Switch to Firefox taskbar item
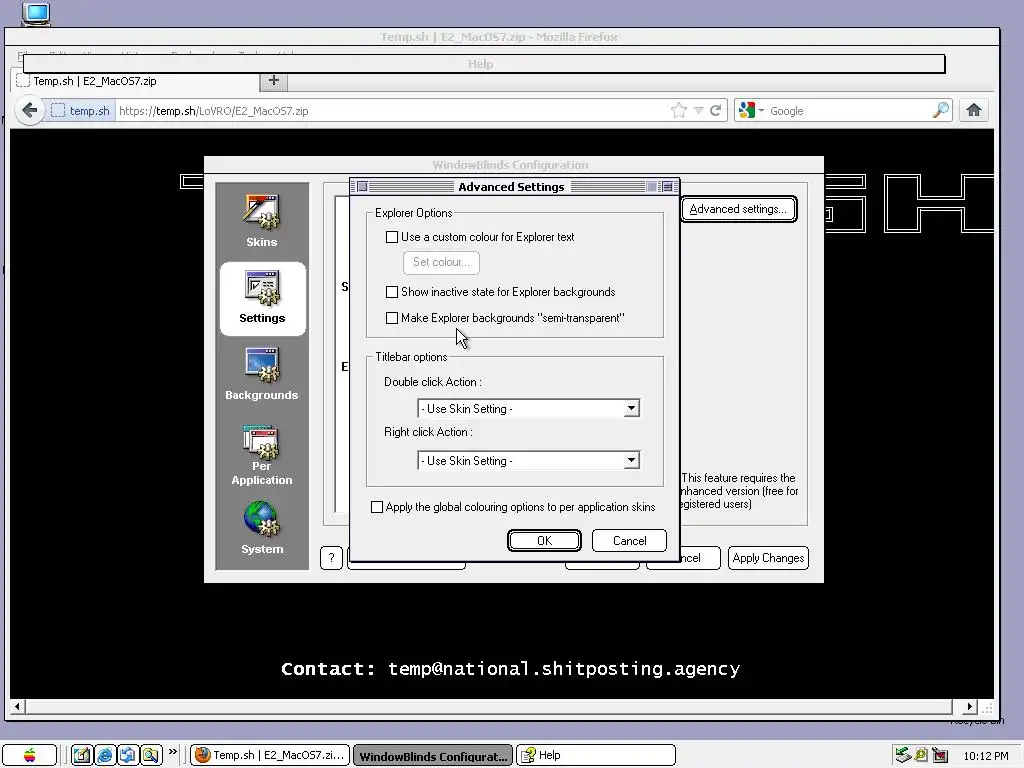This screenshot has width=1024, height=768. (270, 756)
